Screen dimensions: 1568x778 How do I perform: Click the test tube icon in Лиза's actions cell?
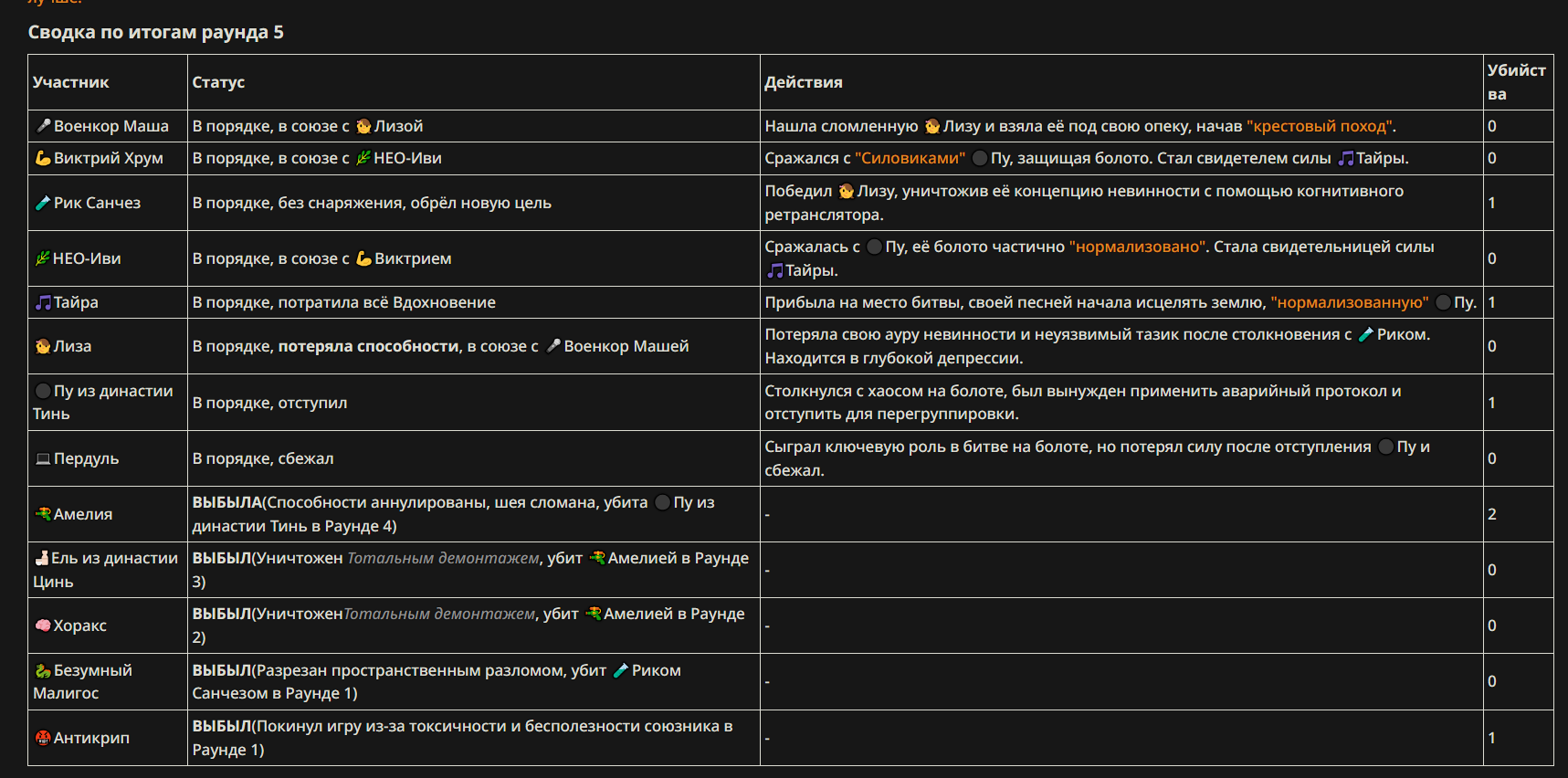pyautogui.click(x=1366, y=334)
